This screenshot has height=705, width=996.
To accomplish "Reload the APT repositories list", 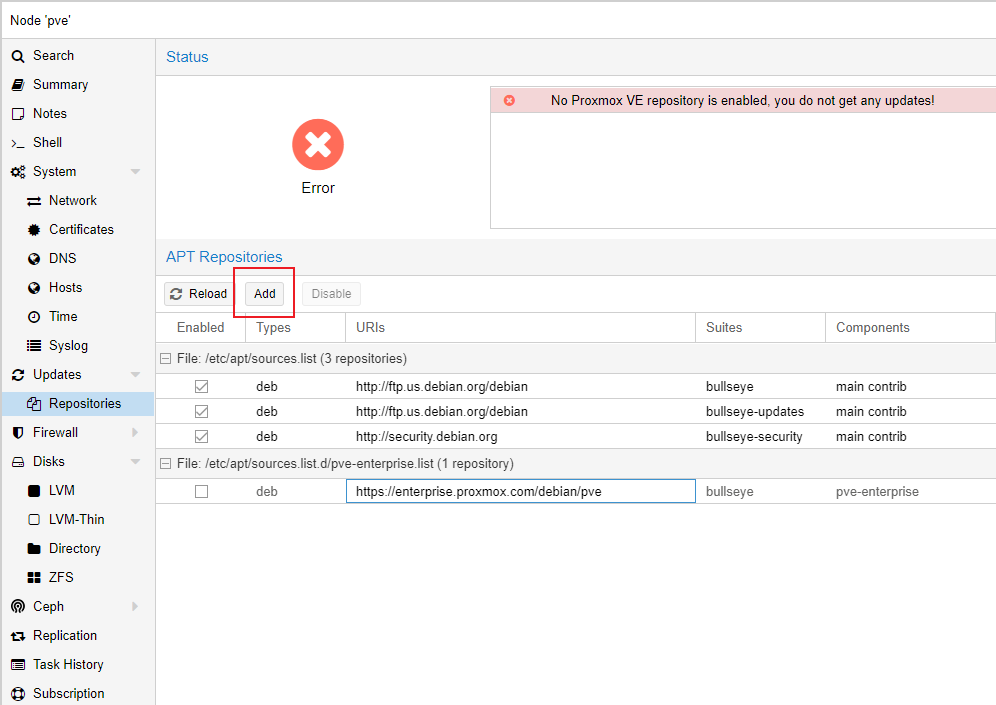I will pyautogui.click(x=199, y=294).
